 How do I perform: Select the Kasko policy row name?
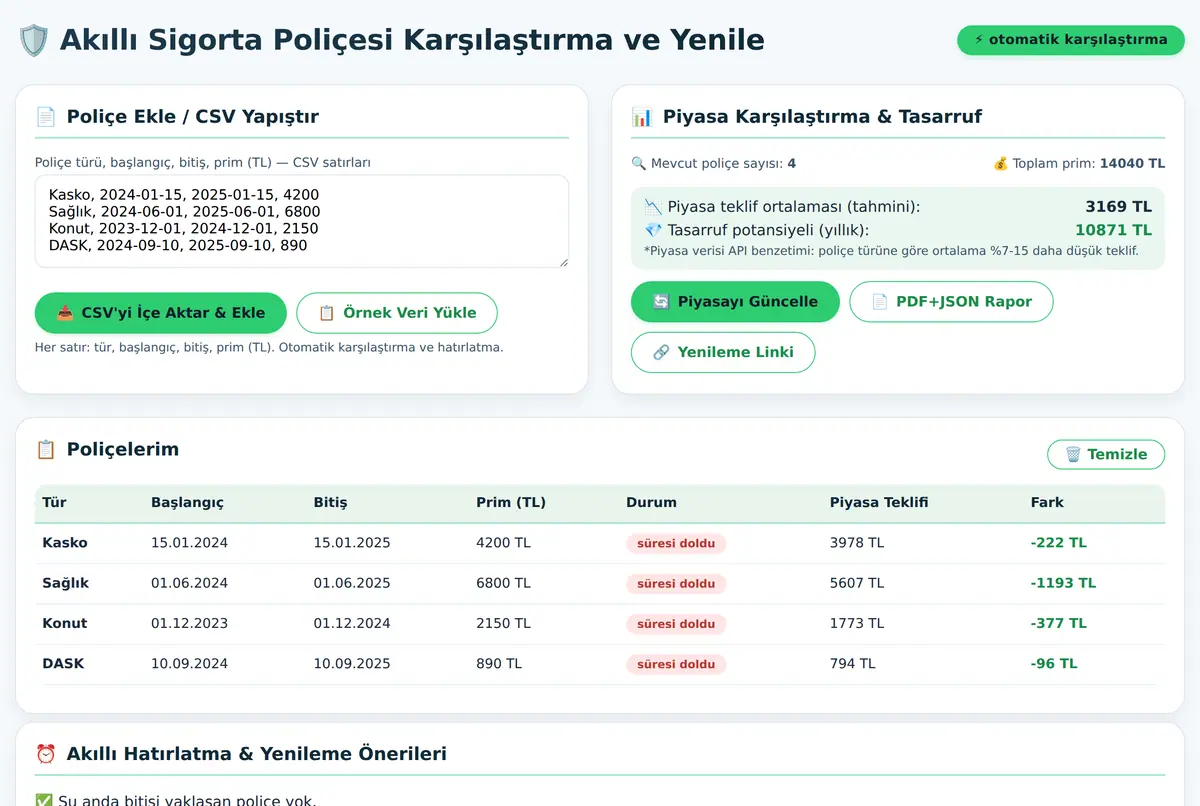coord(65,543)
